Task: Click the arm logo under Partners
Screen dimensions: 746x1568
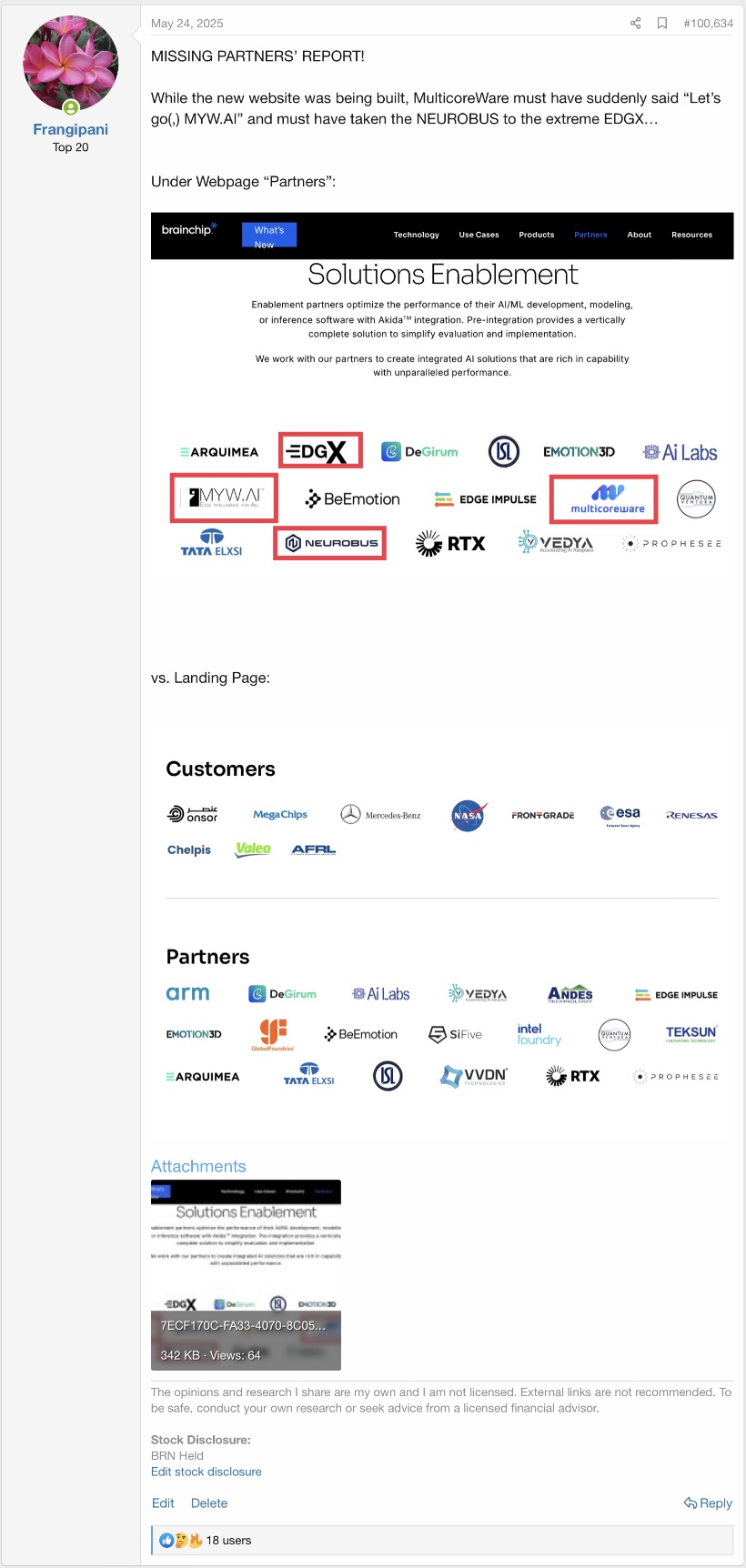Action: 187,993
